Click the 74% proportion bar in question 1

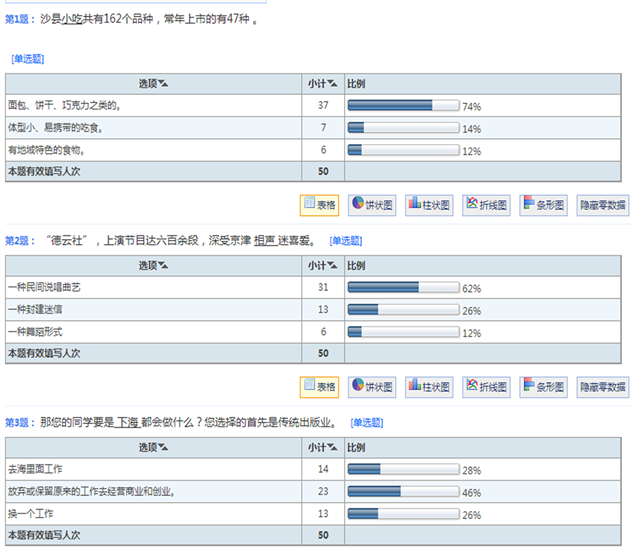[x=403, y=105]
